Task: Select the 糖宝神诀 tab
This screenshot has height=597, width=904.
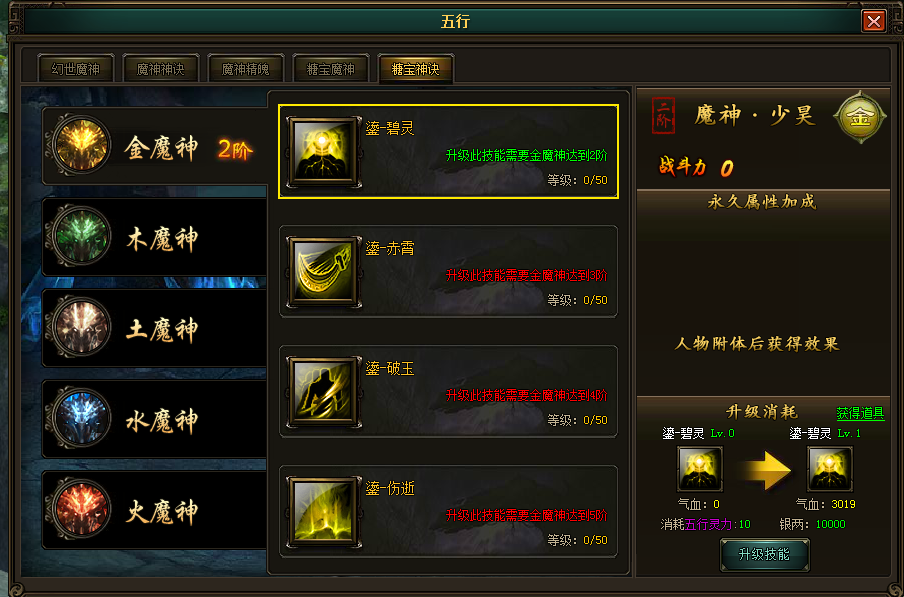Action: pos(416,69)
